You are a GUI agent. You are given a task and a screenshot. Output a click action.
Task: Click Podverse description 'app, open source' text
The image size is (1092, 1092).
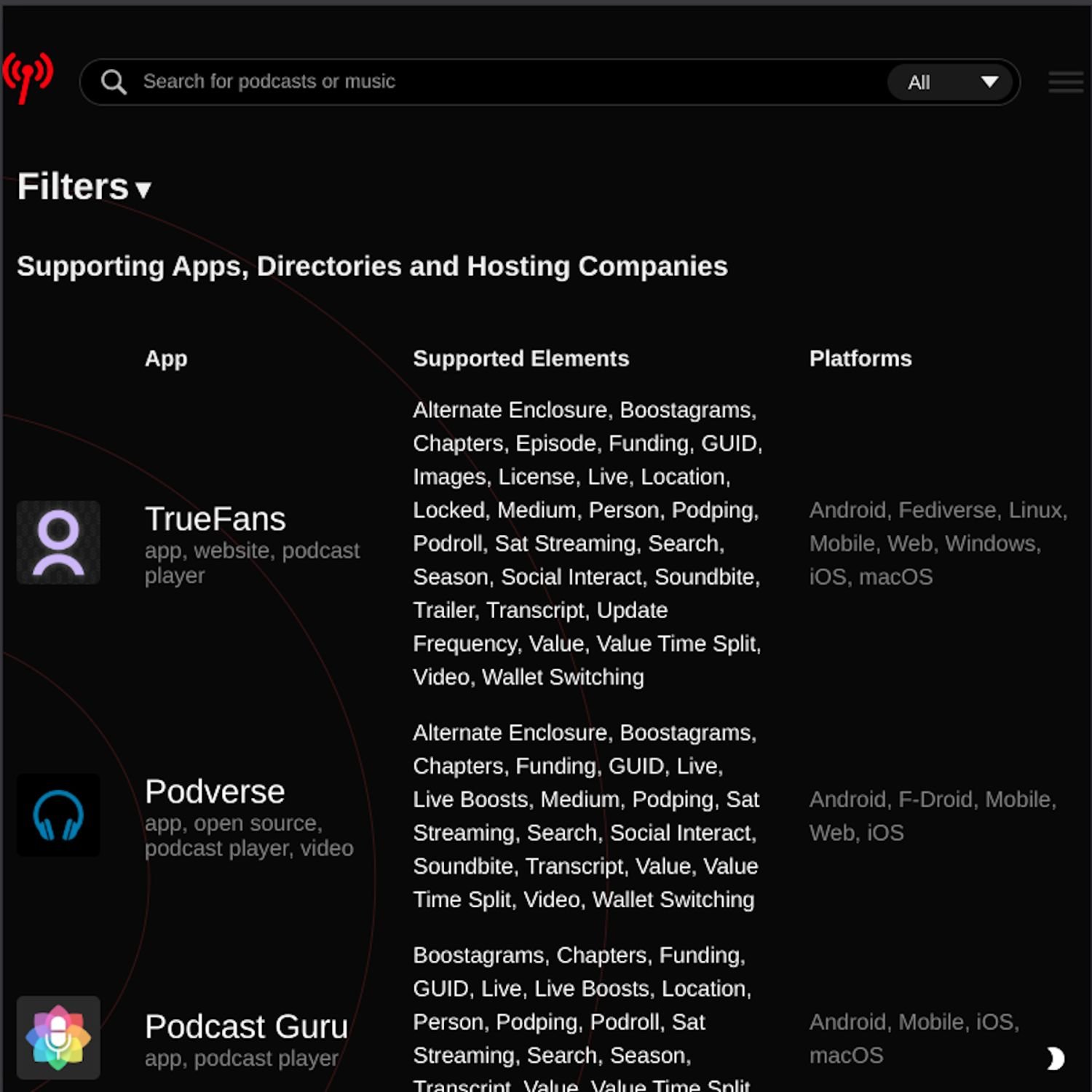[249, 835]
